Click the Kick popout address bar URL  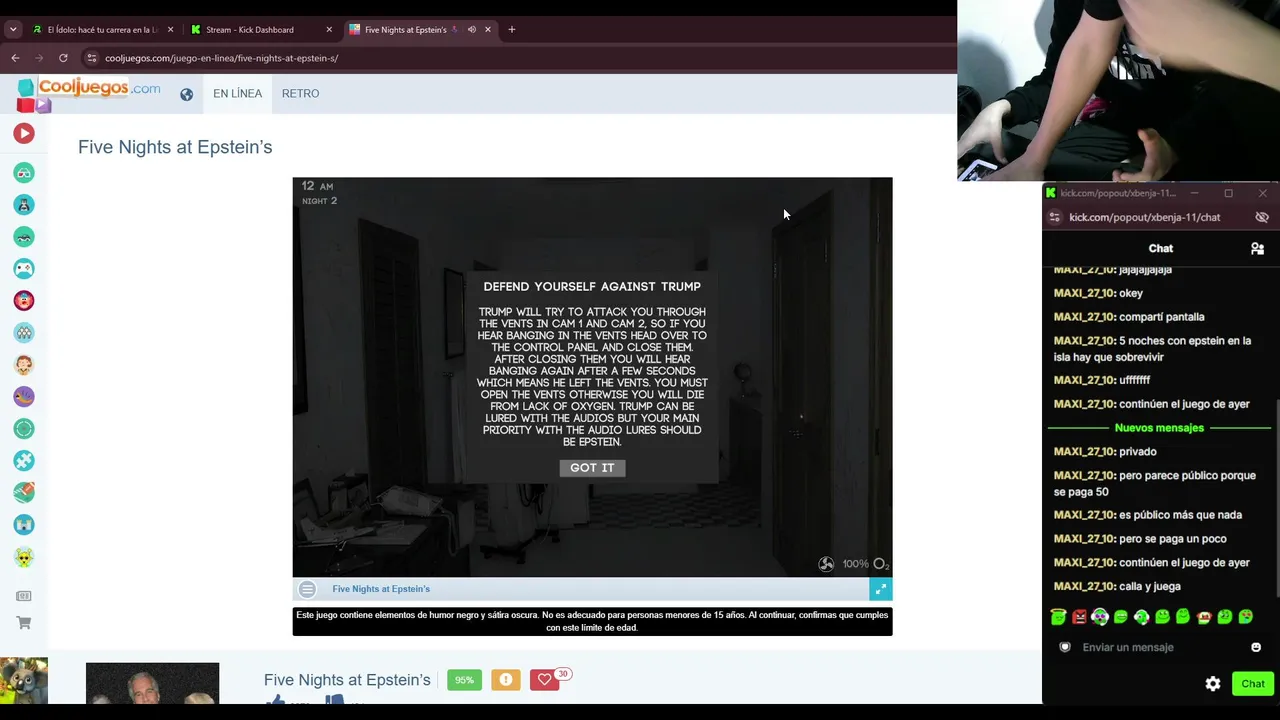click(x=1144, y=217)
